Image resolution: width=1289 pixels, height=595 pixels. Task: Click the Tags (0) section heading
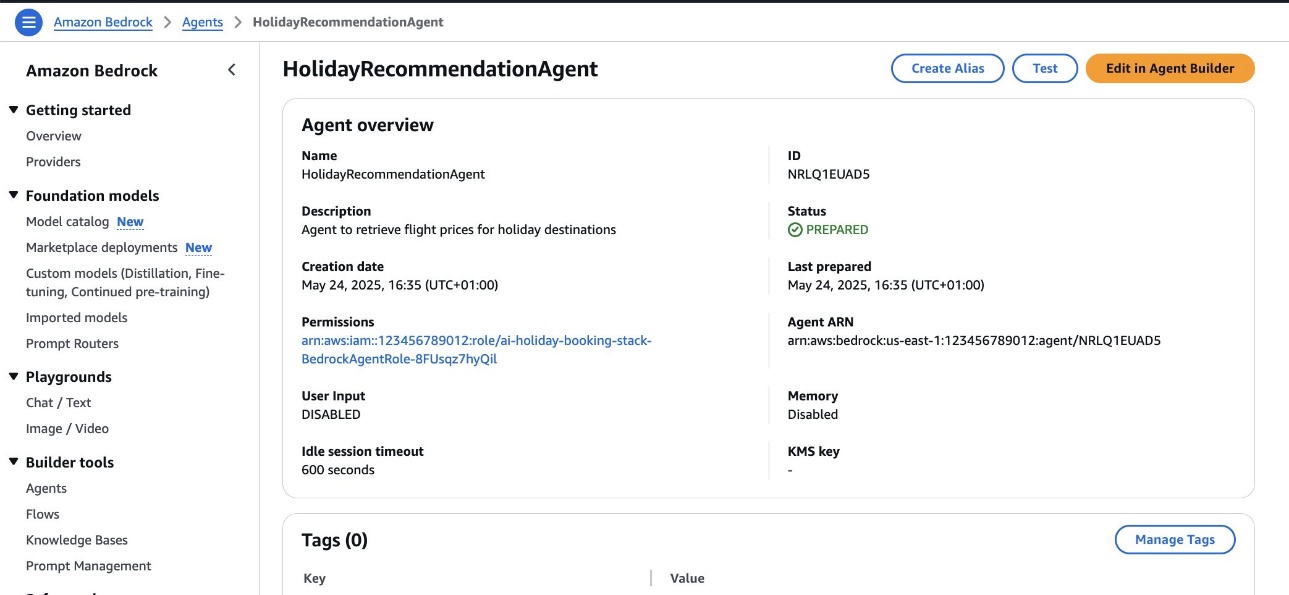(x=335, y=541)
